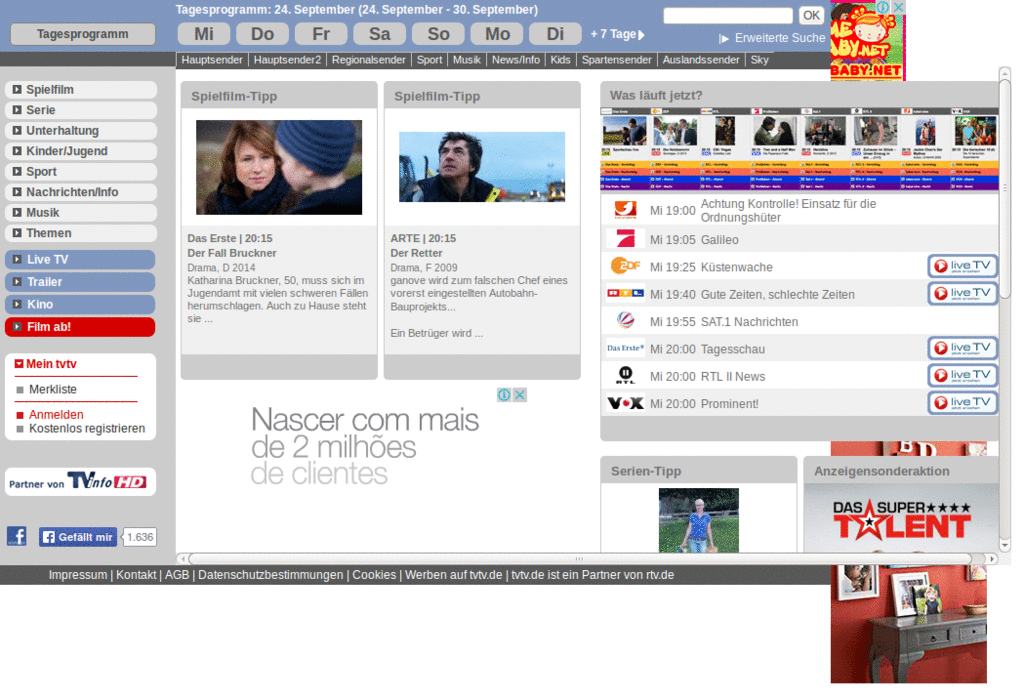Select Do day tab
The width and height of the screenshot is (1024, 699).
[263, 34]
